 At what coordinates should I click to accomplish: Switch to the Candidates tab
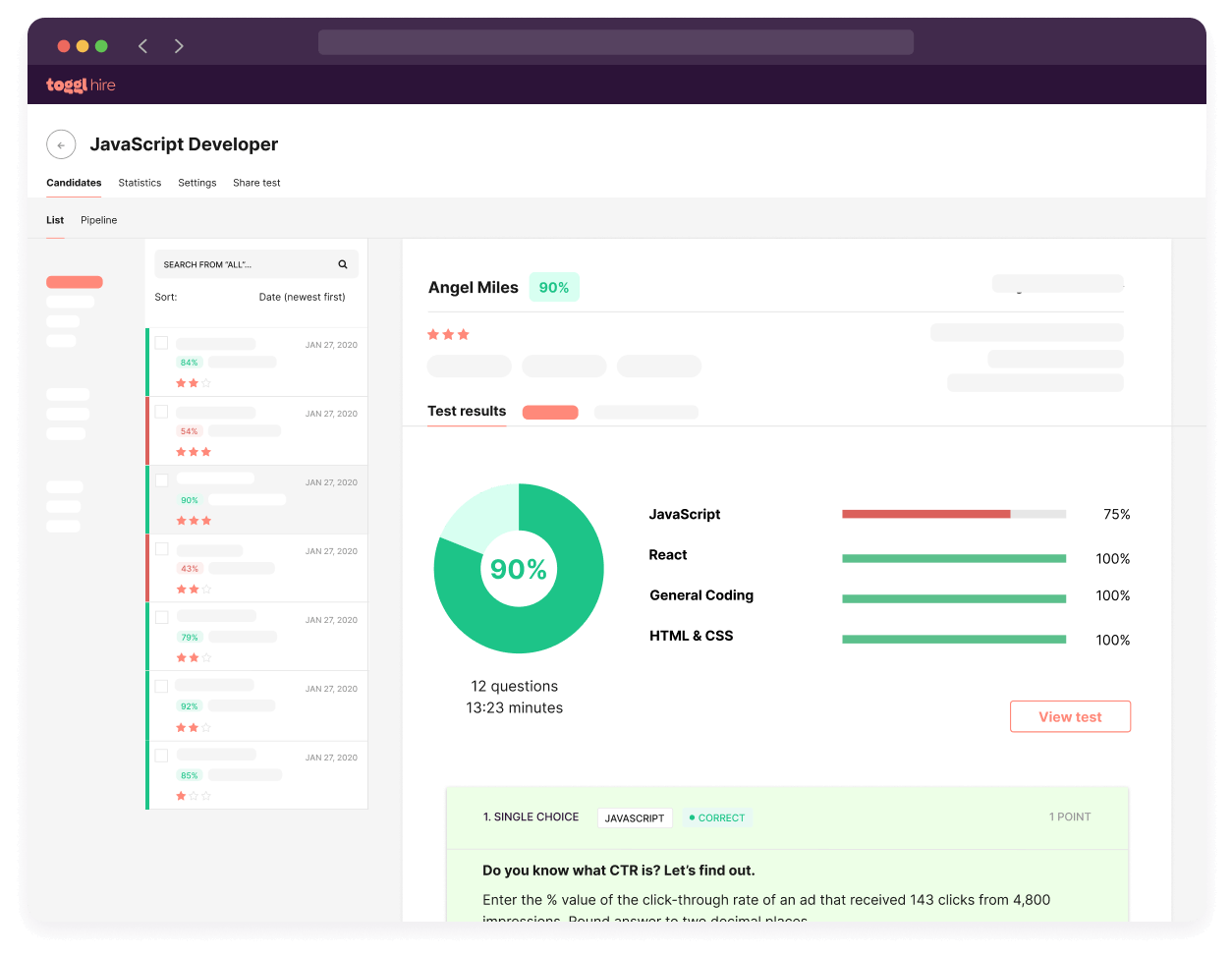pyautogui.click(x=74, y=183)
